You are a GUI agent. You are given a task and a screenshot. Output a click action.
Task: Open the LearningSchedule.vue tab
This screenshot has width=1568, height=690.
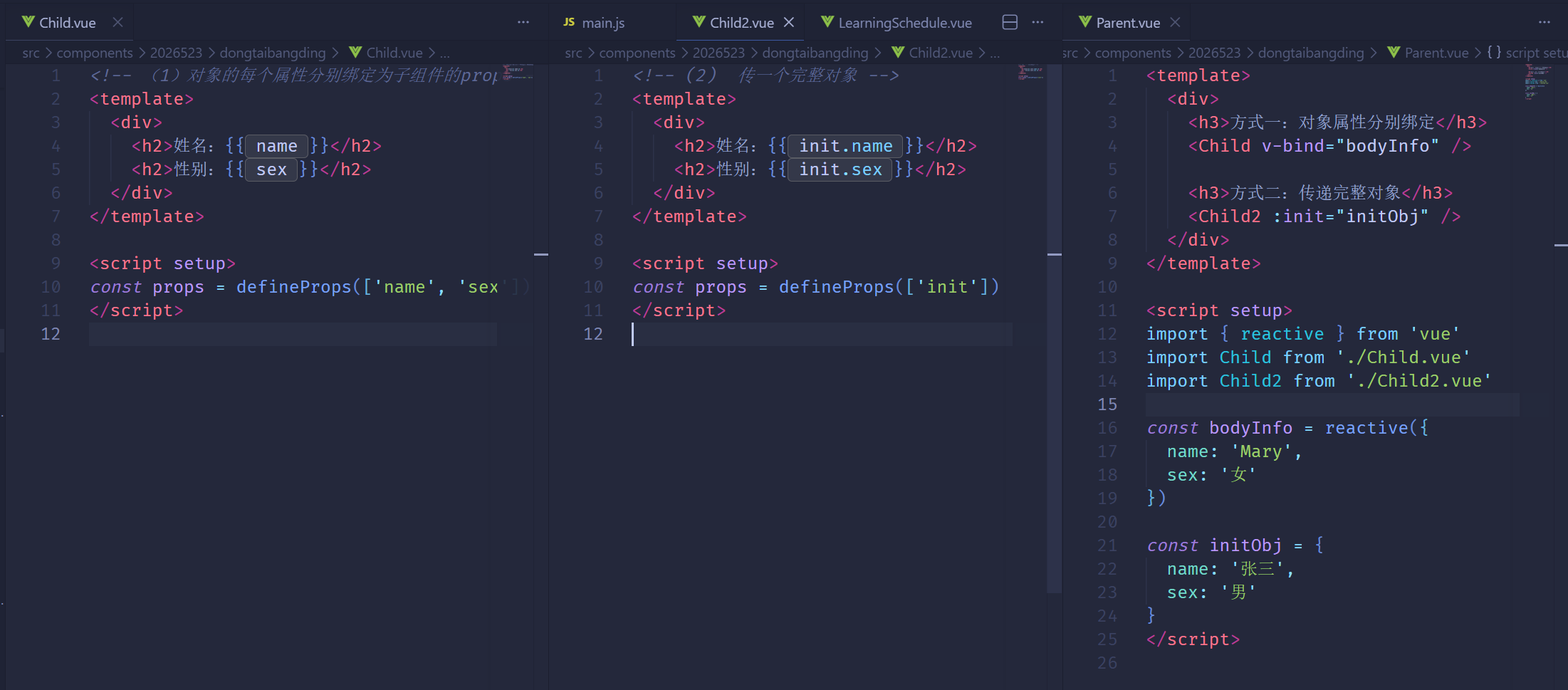click(904, 23)
